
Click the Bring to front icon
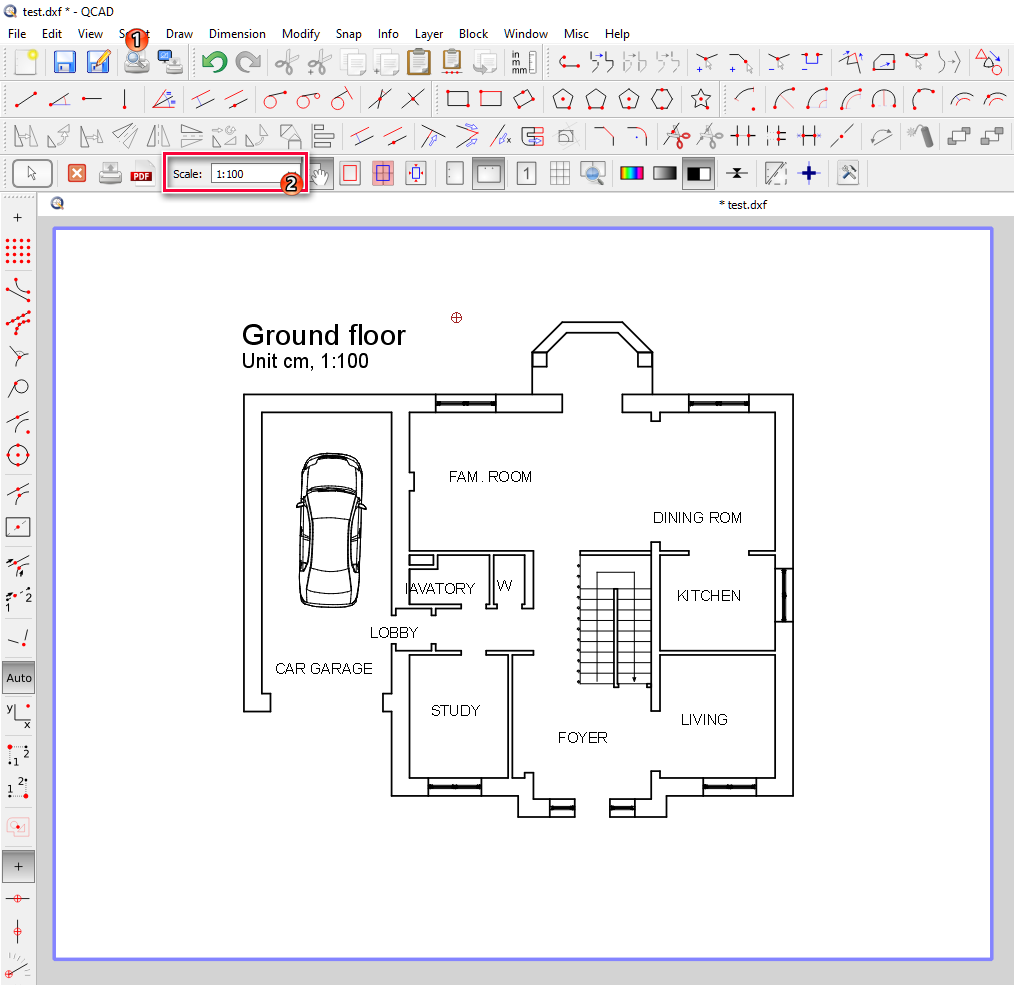(958, 136)
